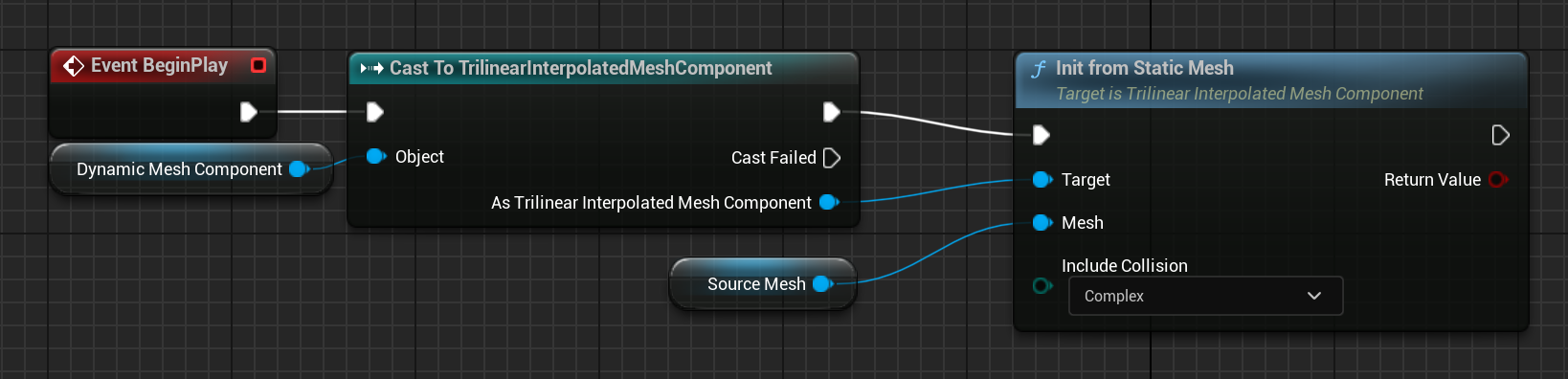1568x379 pixels.
Task: Click the Event BeginPlay exec output pin
Action: [248, 112]
